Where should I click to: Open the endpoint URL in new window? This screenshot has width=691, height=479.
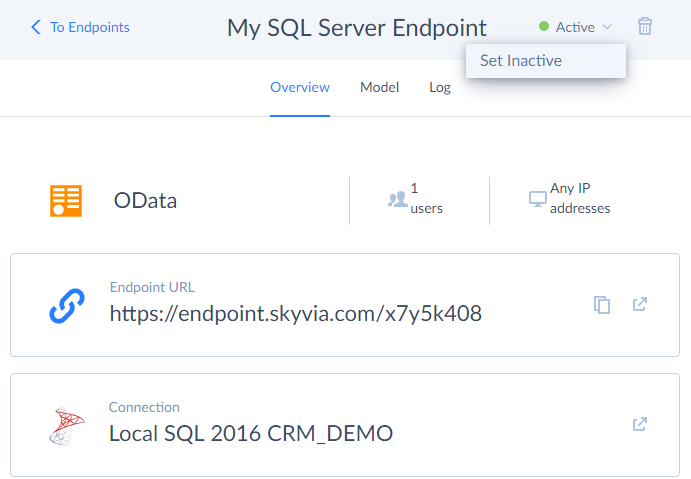point(640,304)
